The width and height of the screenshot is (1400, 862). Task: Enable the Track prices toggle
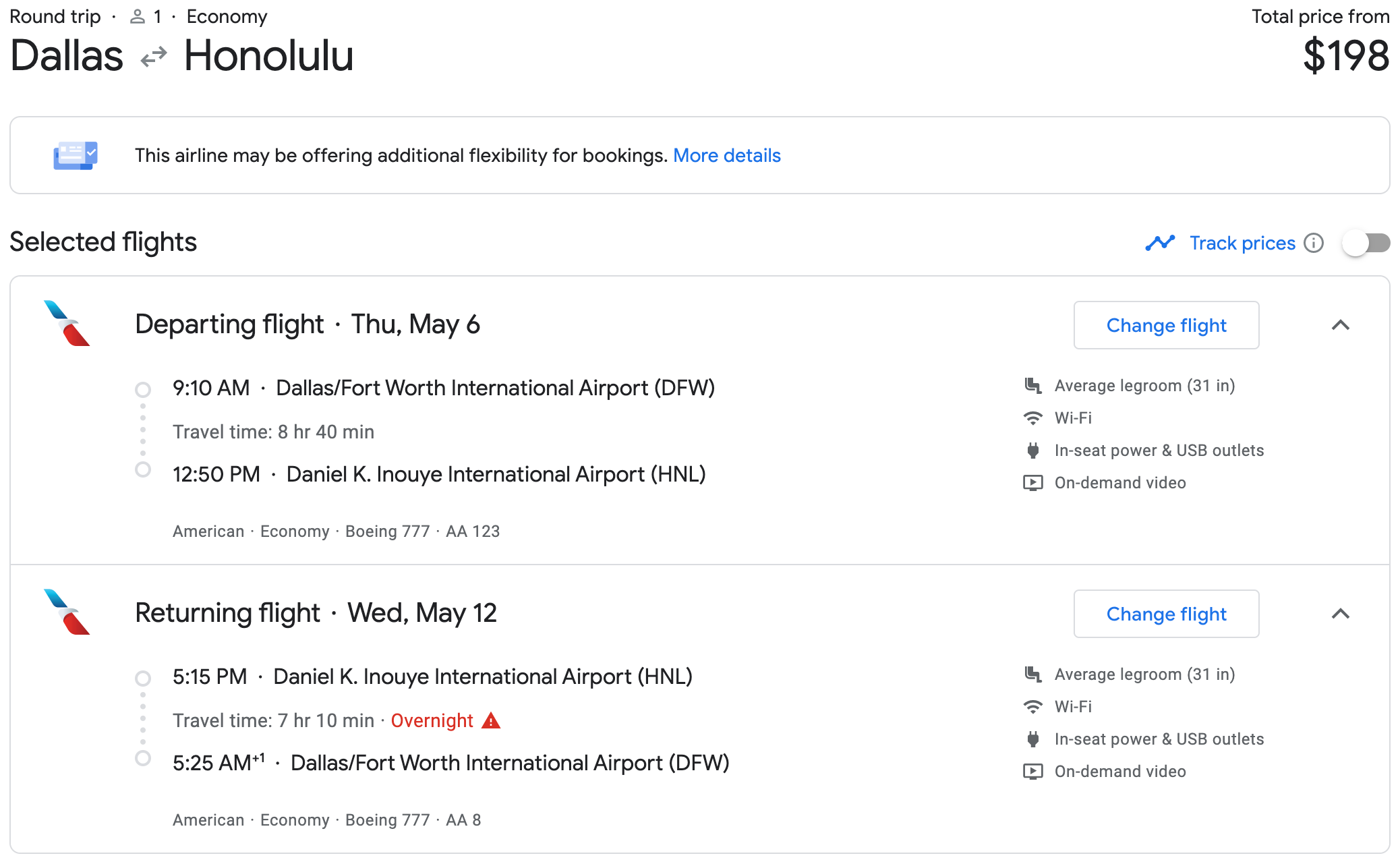pos(1366,243)
